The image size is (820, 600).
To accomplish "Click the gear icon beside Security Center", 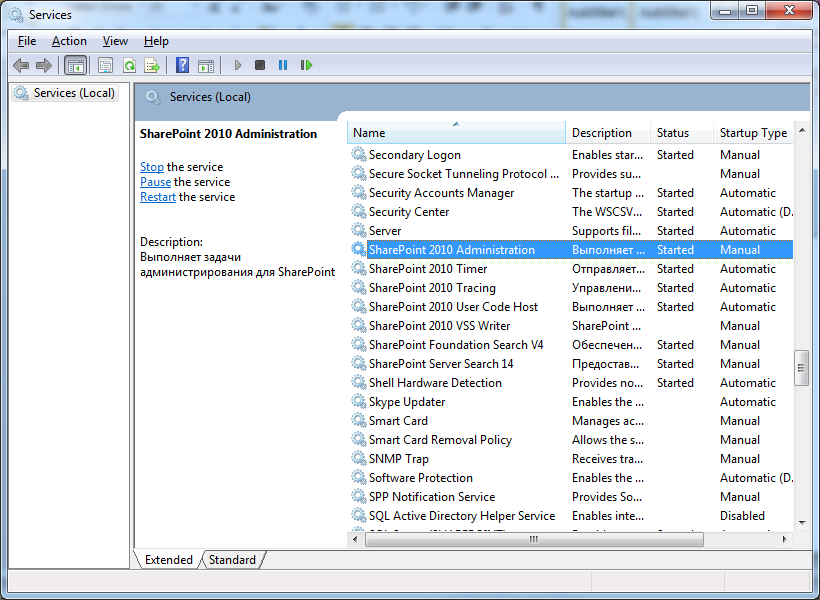I will [359, 211].
